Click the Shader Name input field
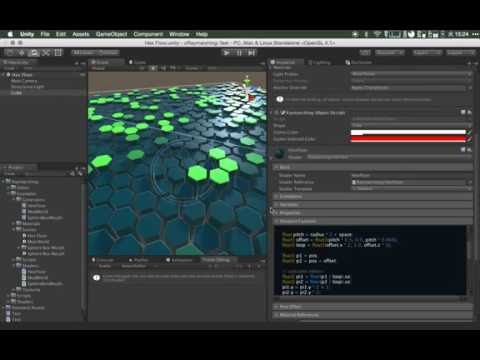This screenshot has height=360, width=480. pyautogui.click(x=411, y=175)
